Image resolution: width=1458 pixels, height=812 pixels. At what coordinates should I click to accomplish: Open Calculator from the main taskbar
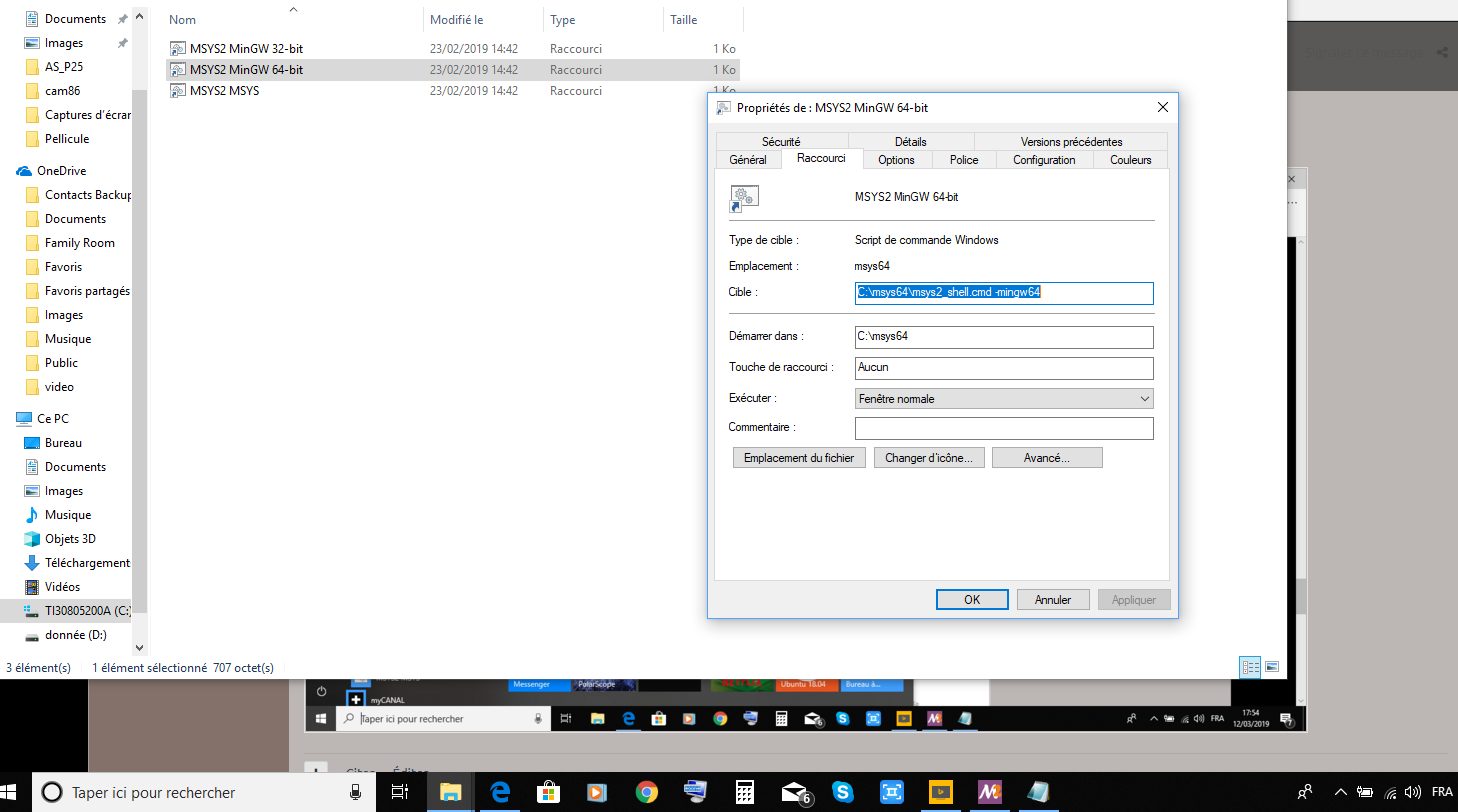[x=744, y=793]
